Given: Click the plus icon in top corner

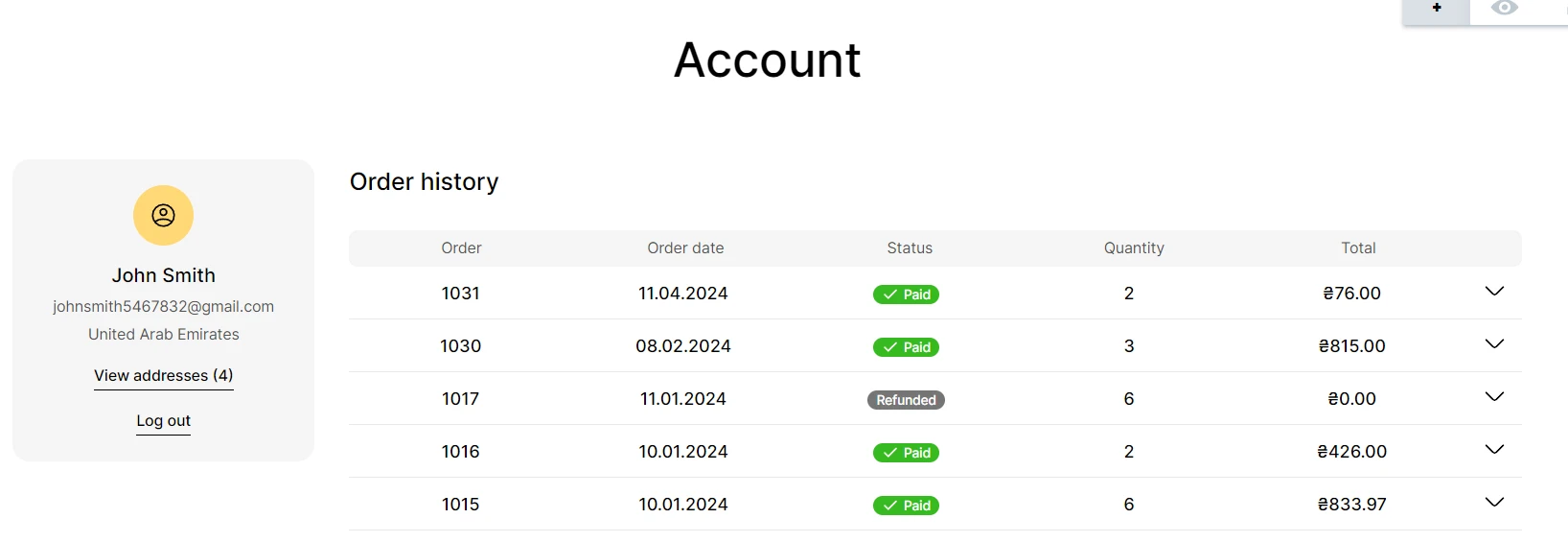Looking at the screenshot, I should [1437, 8].
